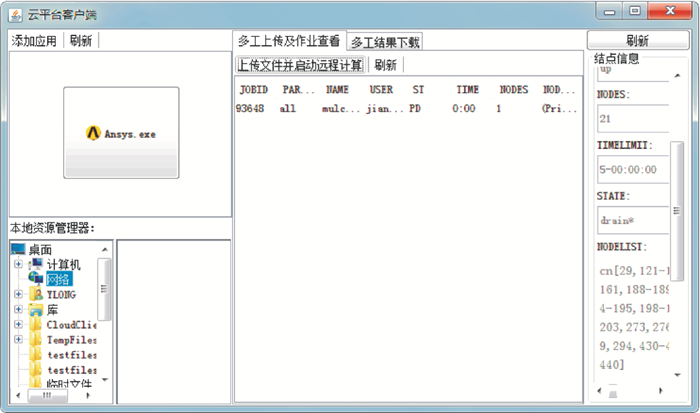Switch to 多工结果下载 tab
Screen dimensions: 700x413
[x=385, y=42]
